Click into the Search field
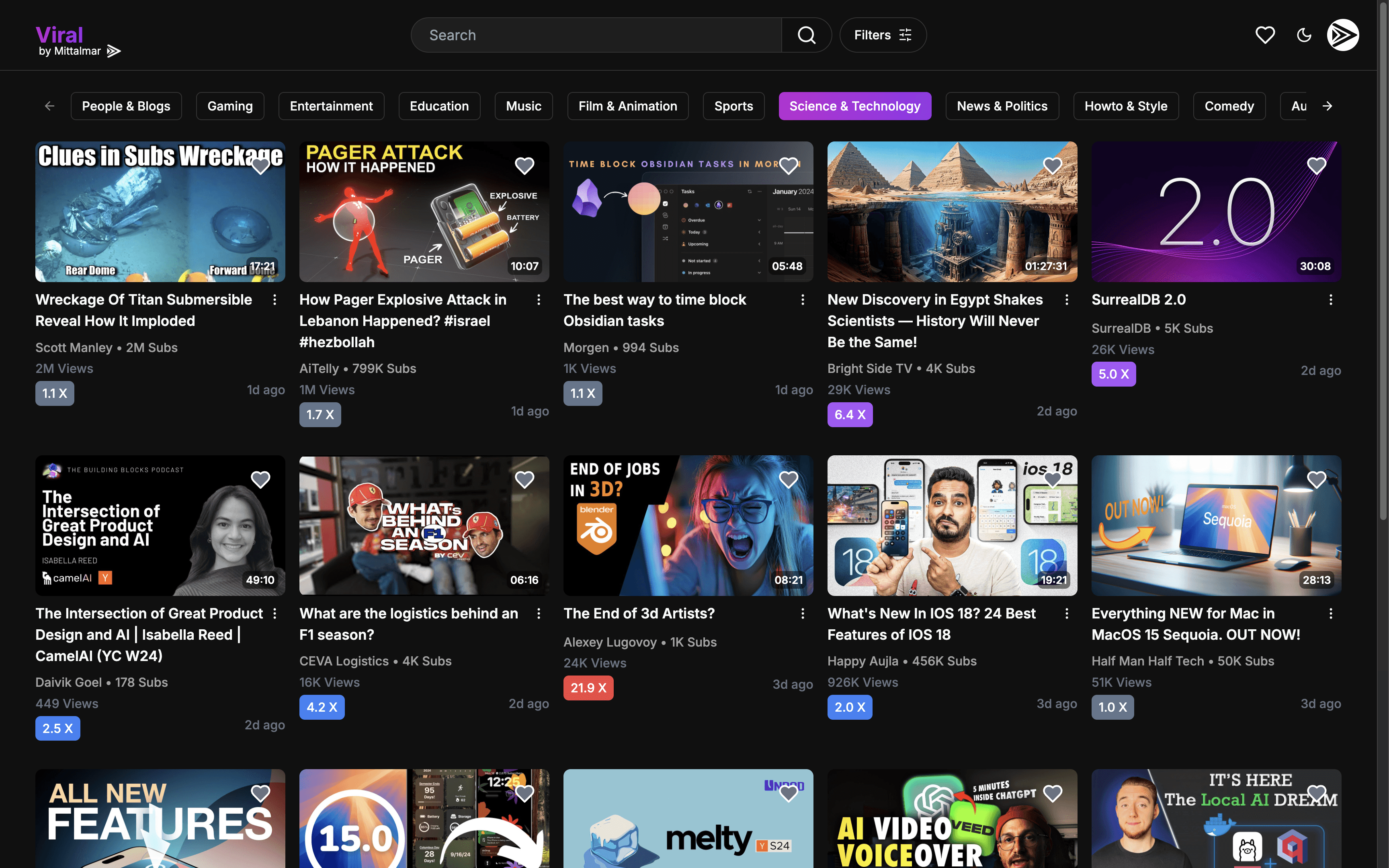Image resolution: width=1389 pixels, height=868 pixels. click(x=596, y=35)
